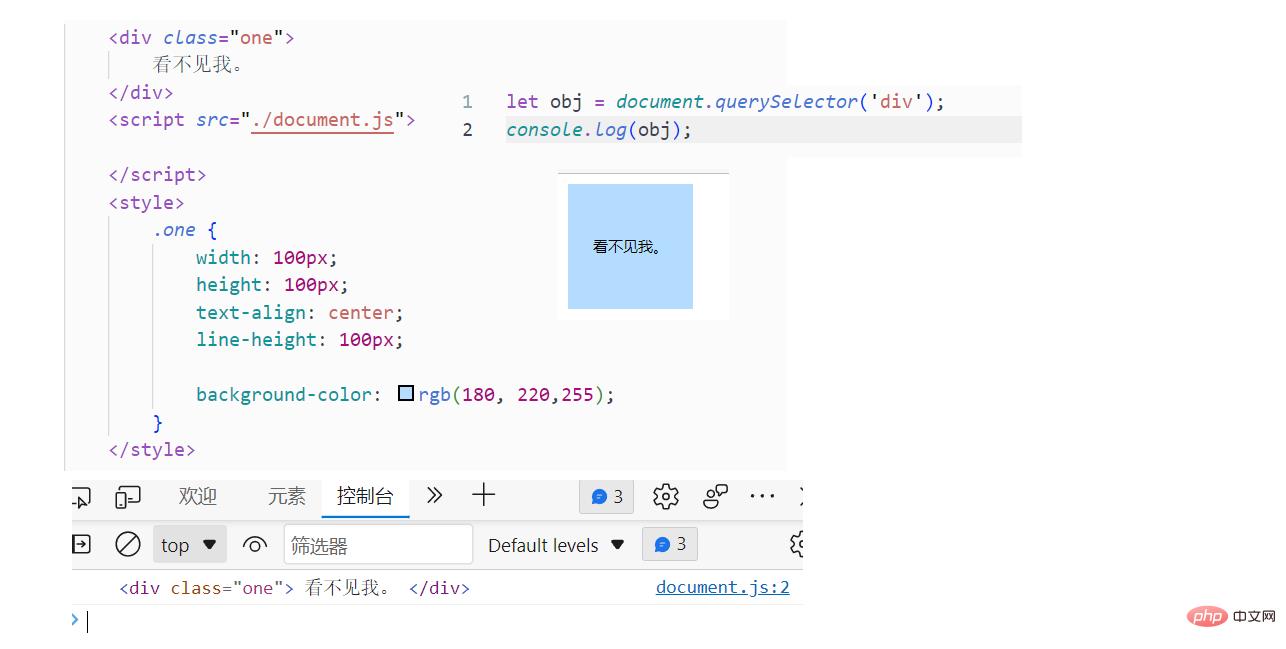Clear the console with the ban icon
Viewport: 1286px width, 649px height.
(128, 544)
